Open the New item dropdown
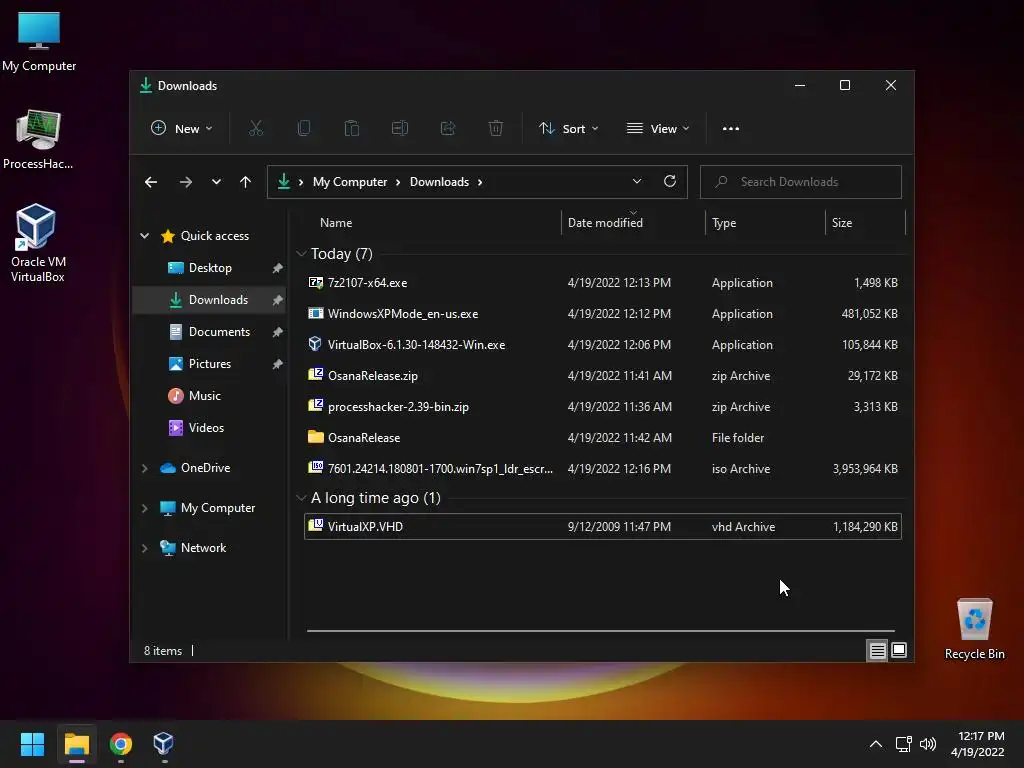The width and height of the screenshot is (1024, 768). [182, 129]
